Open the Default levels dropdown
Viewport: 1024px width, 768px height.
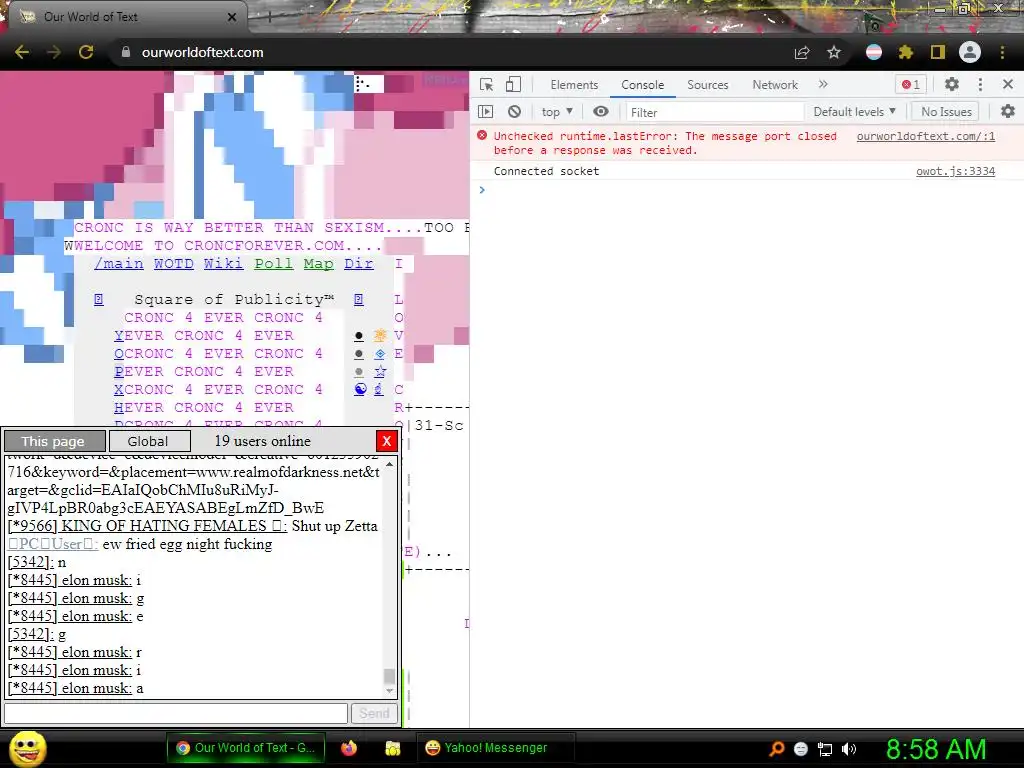click(854, 112)
